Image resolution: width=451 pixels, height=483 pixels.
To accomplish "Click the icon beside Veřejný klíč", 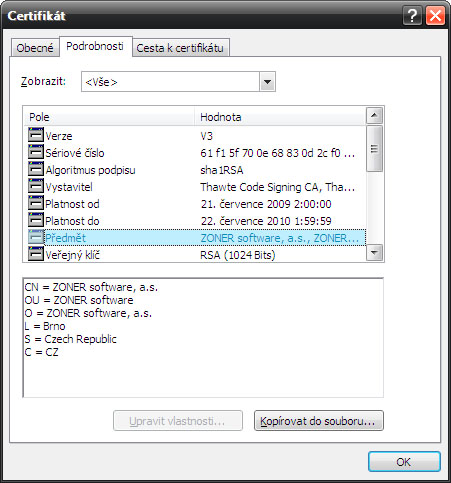I will (36, 254).
